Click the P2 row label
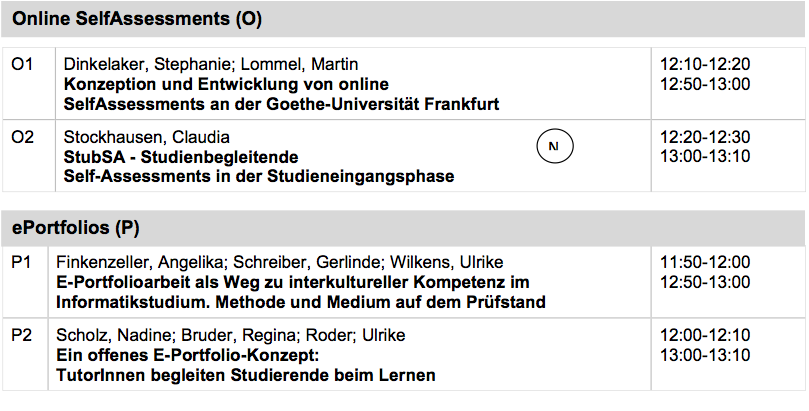 pos(22,336)
